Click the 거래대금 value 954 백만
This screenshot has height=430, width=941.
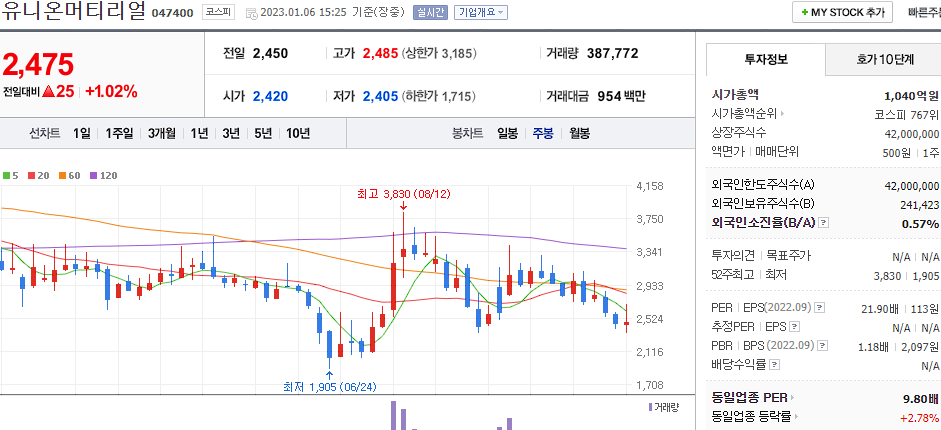pos(621,96)
